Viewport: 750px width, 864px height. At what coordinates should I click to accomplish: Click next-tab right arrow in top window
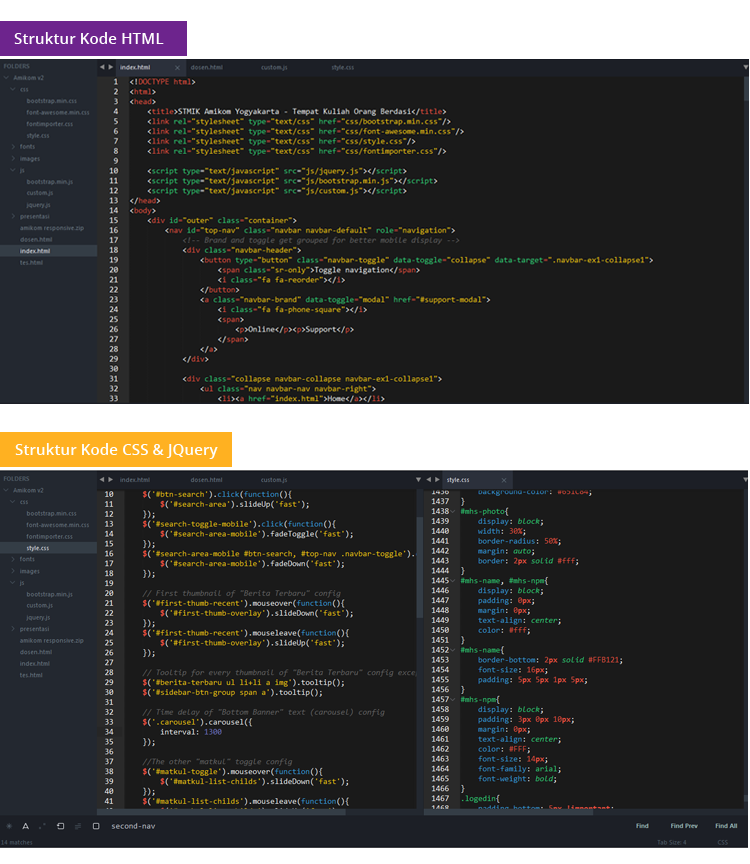point(110,67)
